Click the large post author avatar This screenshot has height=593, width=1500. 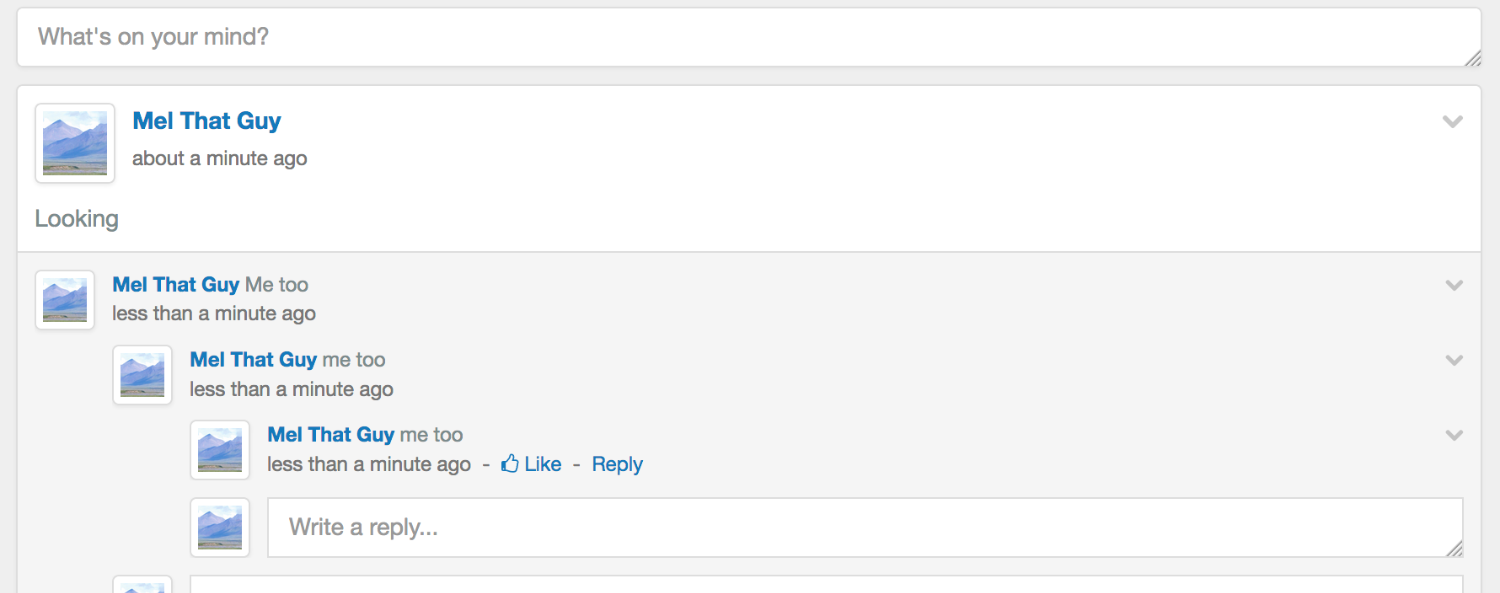pyautogui.click(x=75, y=143)
